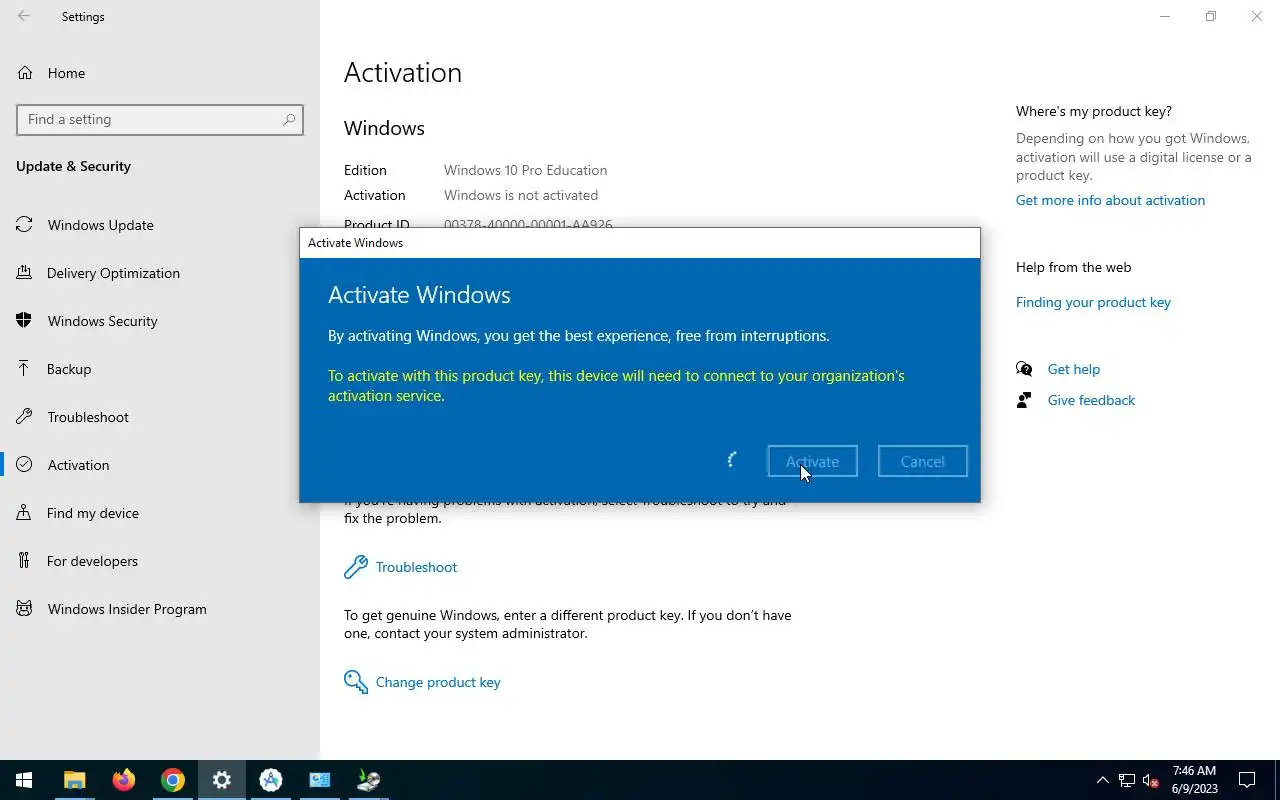Click the For developers tools icon
1280x800 pixels.
(x=24, y=561)
